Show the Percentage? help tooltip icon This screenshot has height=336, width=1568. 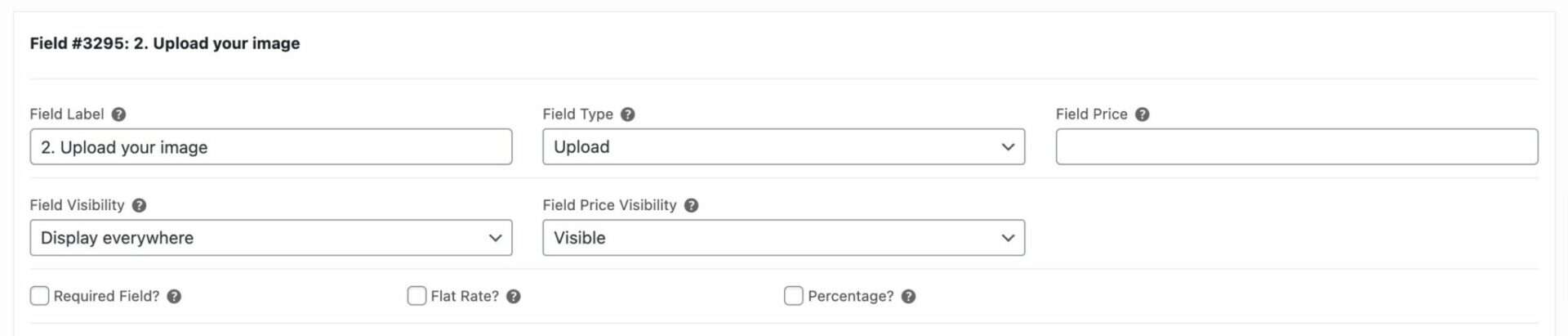(908, 297)
